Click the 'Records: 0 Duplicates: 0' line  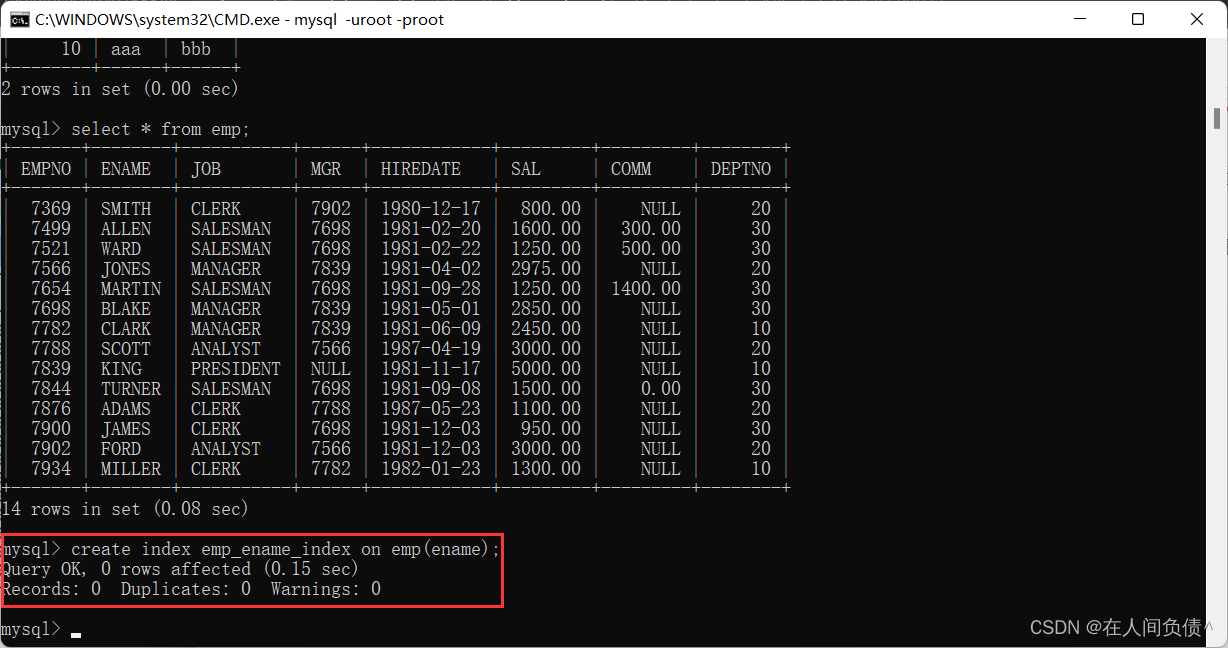[x=190, y=589]
